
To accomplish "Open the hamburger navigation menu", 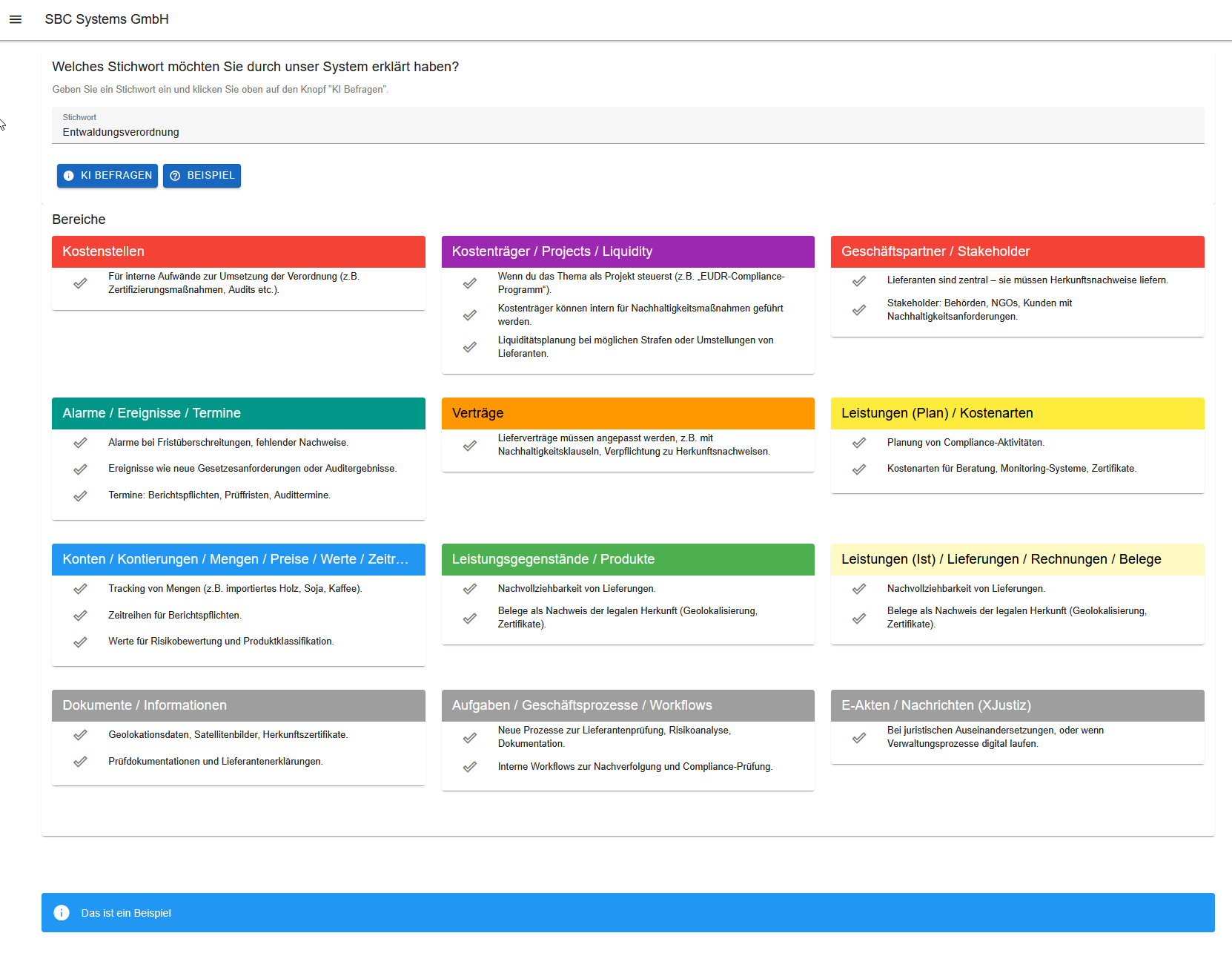I will [x=16, y=19].
